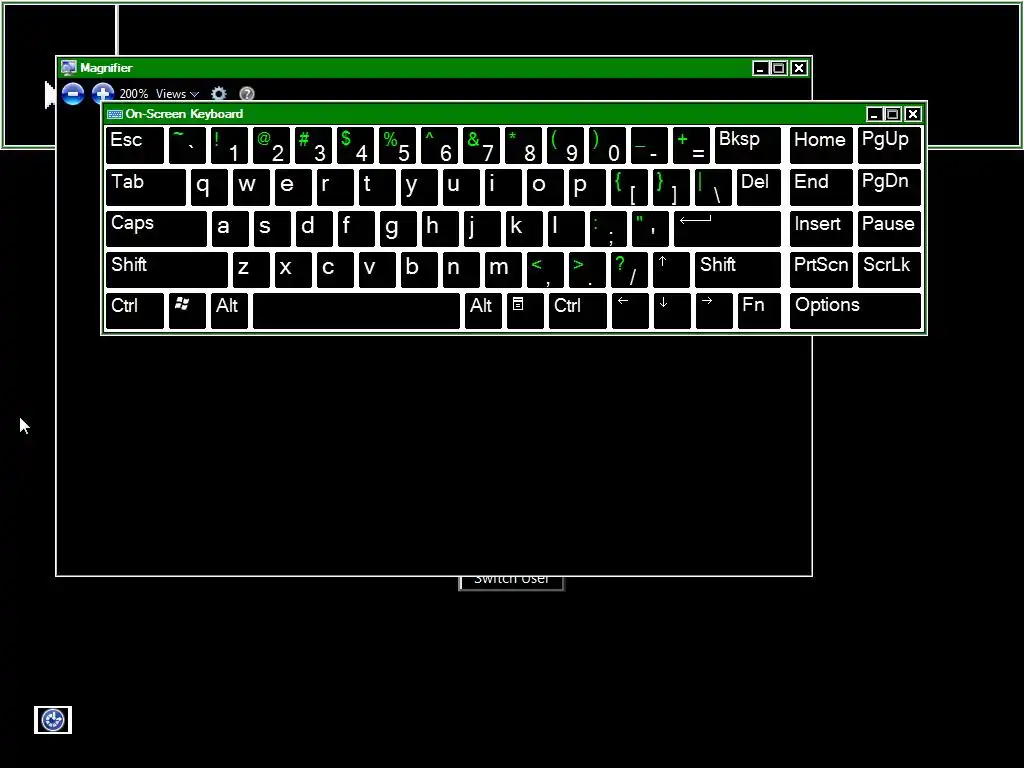1024x768 pixels.
Task: Tap the minus underscore key
Action: coord(650,145)
